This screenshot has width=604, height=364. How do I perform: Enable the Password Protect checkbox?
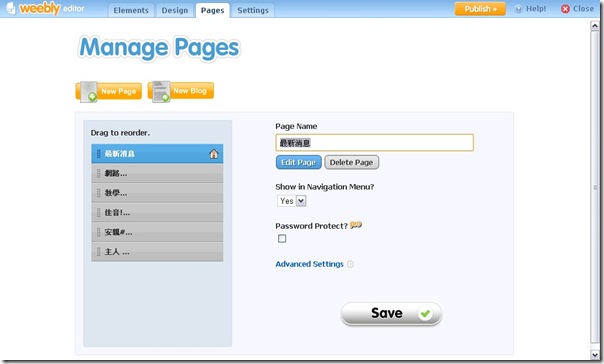click(282, 238)
